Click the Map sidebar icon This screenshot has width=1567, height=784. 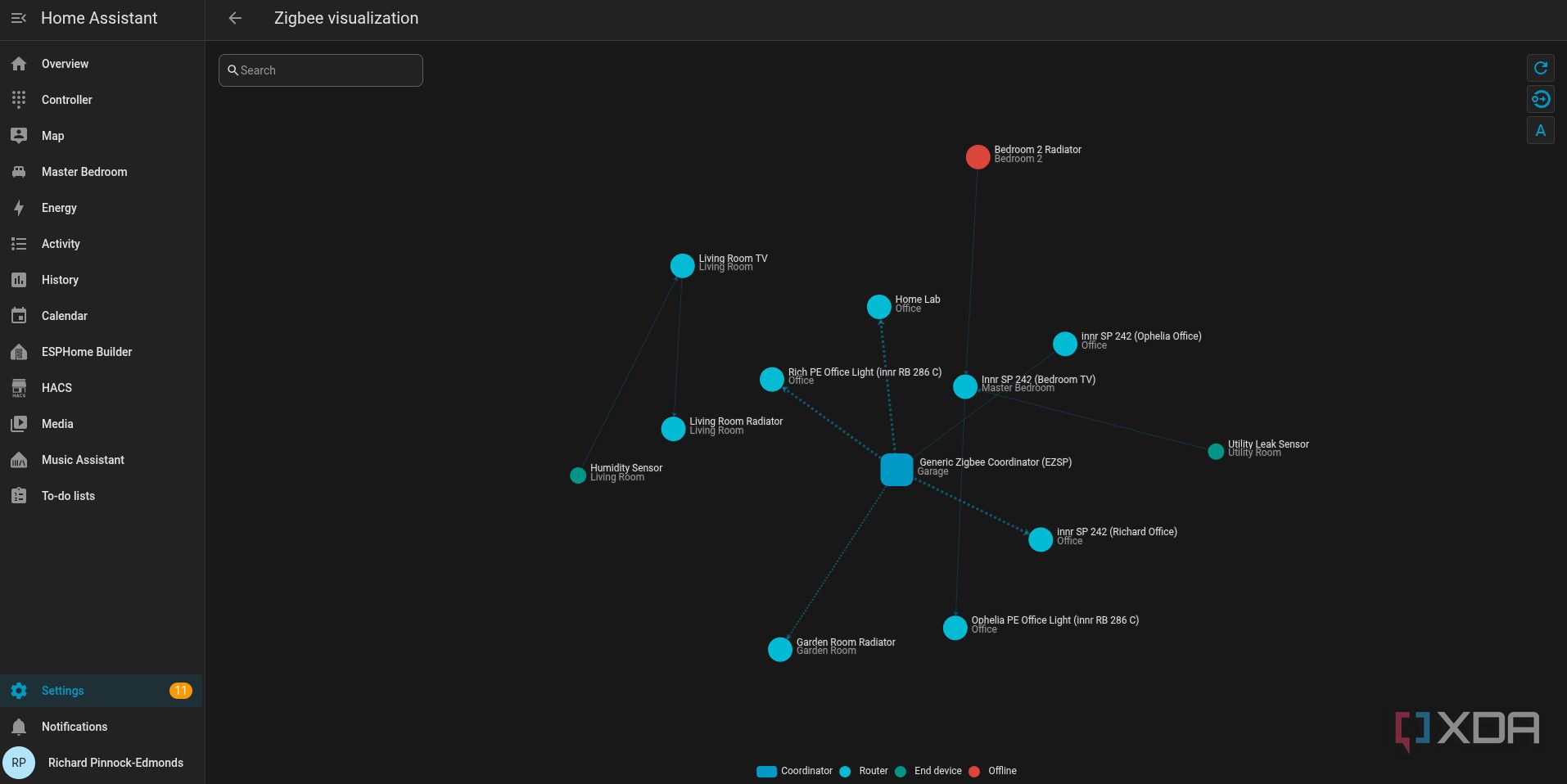click(x=19, y=136)
